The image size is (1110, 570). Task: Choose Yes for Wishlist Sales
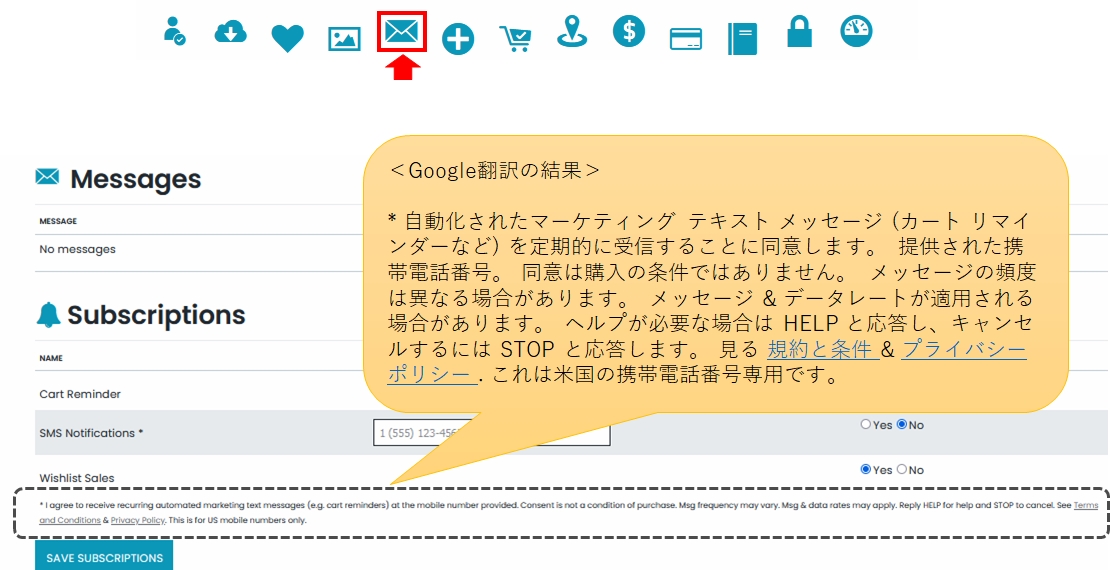click(866, 469)
